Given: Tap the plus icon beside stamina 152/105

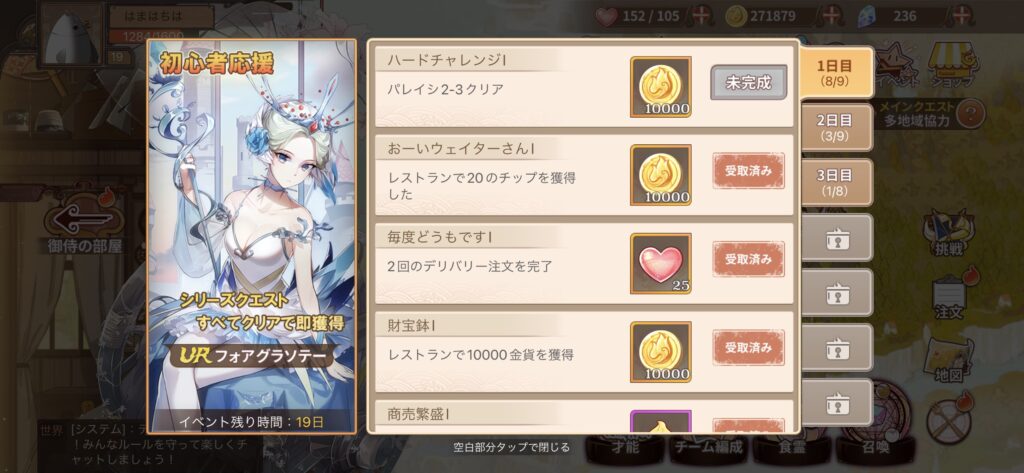Looking at the screenshot, I should pyautogui.click(x=701, y=16).
